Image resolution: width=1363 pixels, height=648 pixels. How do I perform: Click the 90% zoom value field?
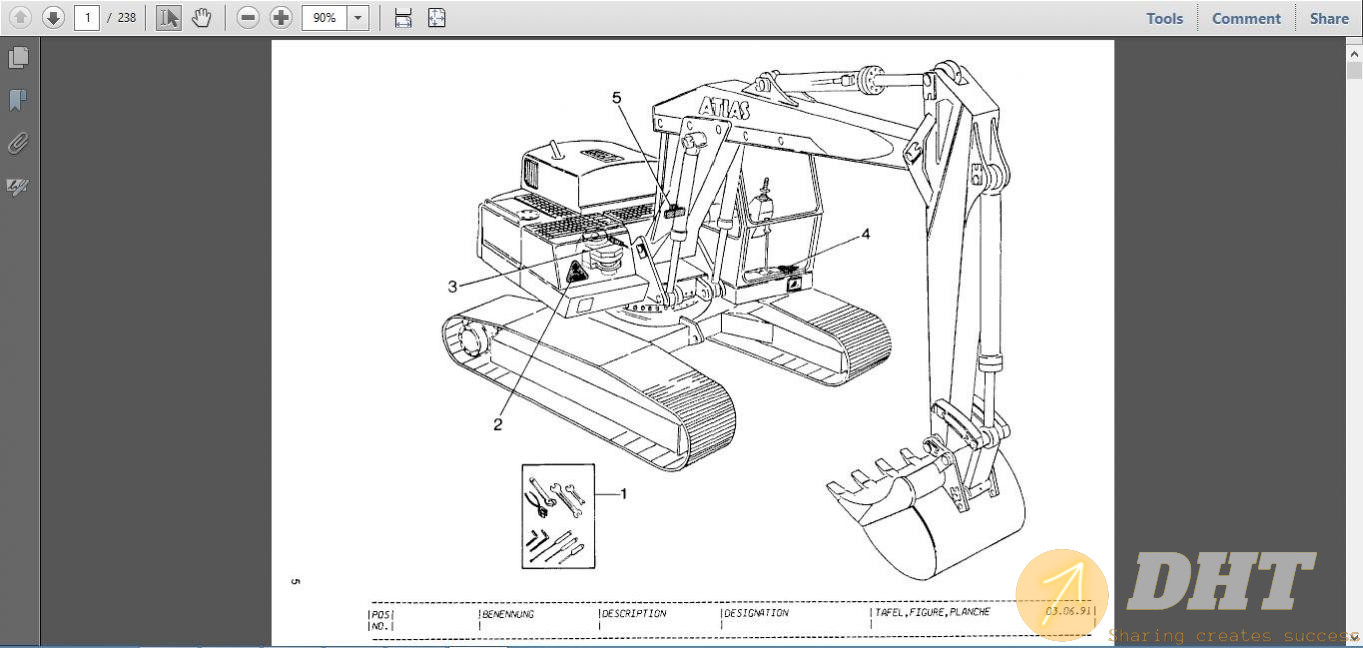[x=324, y=17]
